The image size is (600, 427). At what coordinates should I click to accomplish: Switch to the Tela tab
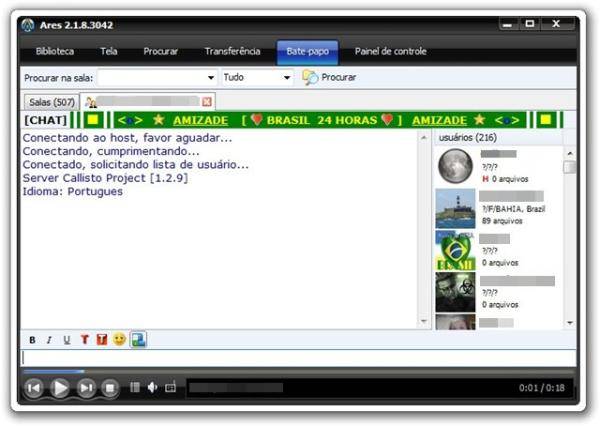[109, 51]
